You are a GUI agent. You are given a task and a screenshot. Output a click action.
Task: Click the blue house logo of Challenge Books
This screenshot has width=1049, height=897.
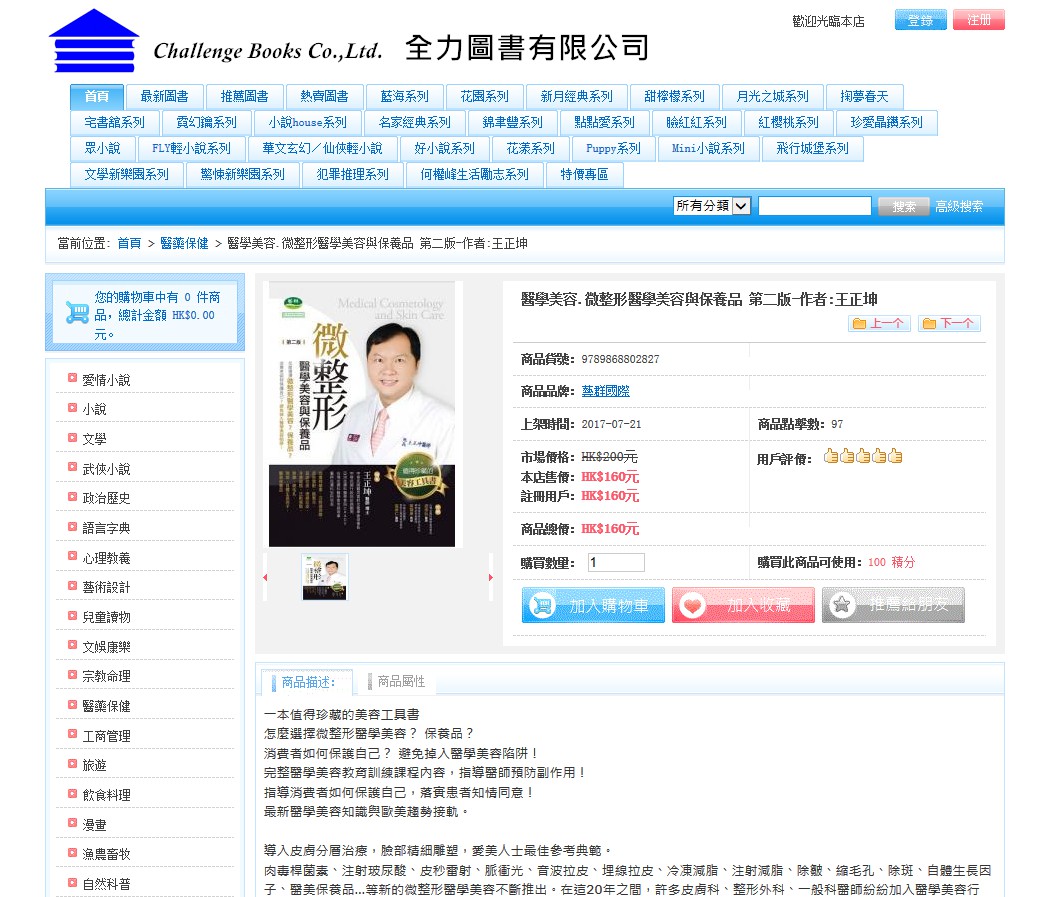94,40
